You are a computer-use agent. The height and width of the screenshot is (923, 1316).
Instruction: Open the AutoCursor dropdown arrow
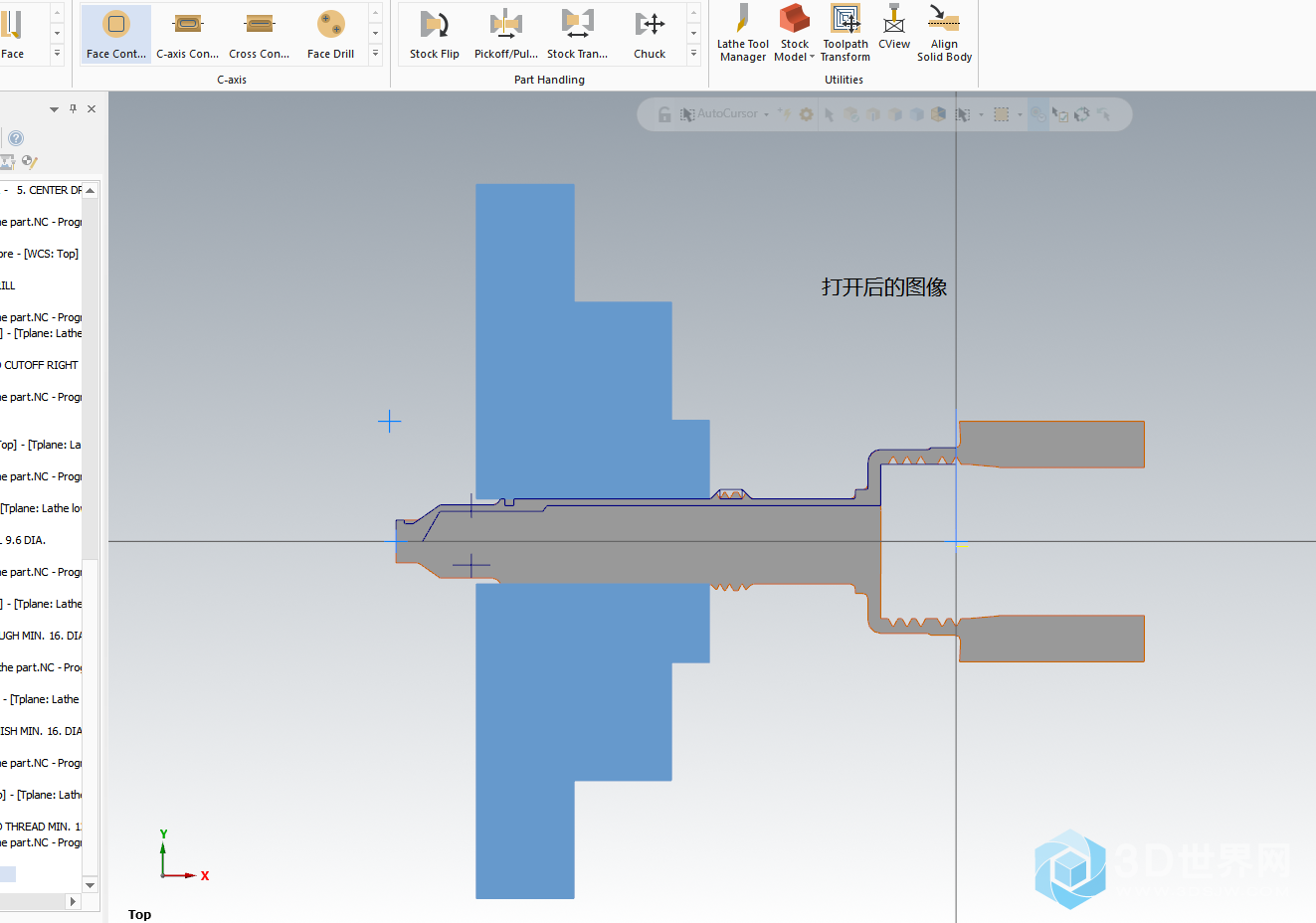tap(767, 114)
